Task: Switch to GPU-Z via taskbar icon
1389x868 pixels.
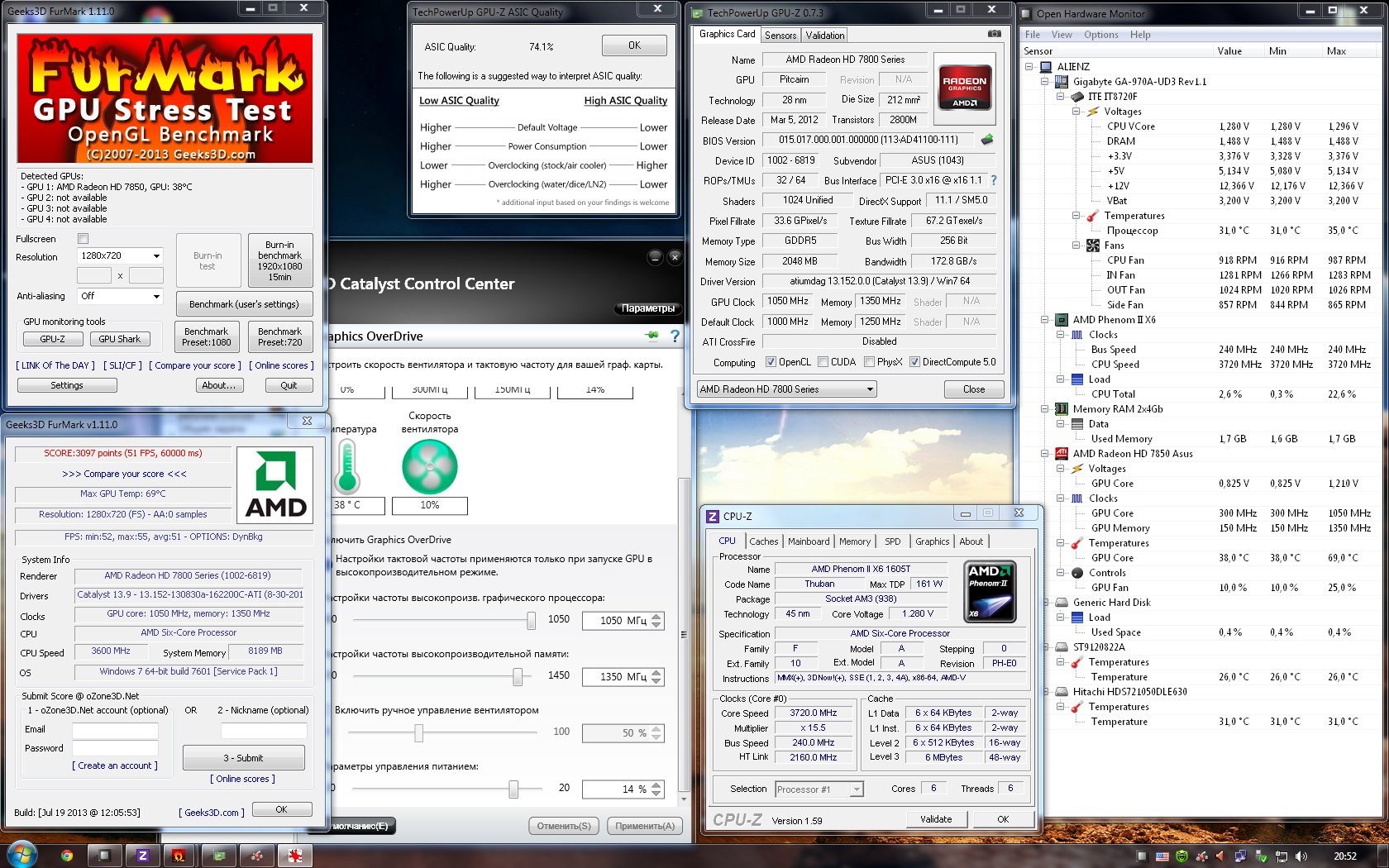Action: (218, 856)
